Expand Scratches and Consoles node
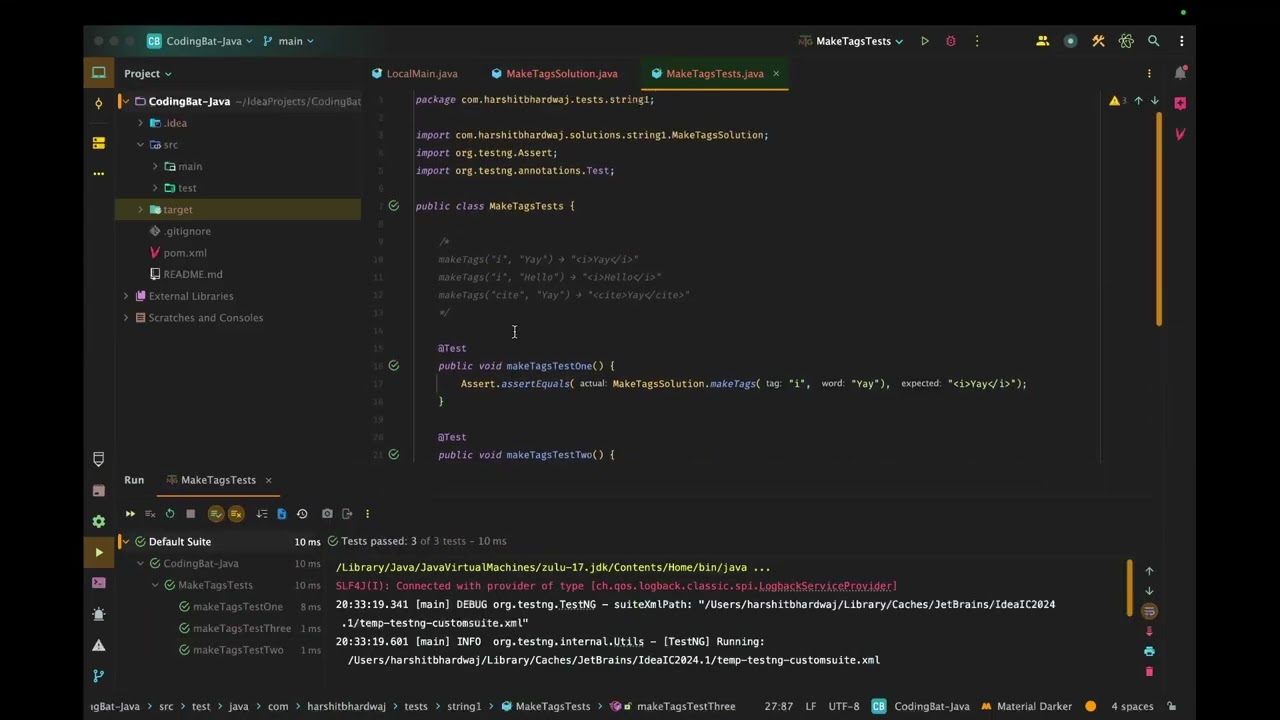Image resolution: width=1280 pixels, height=720 pixels. click(126, 318)
